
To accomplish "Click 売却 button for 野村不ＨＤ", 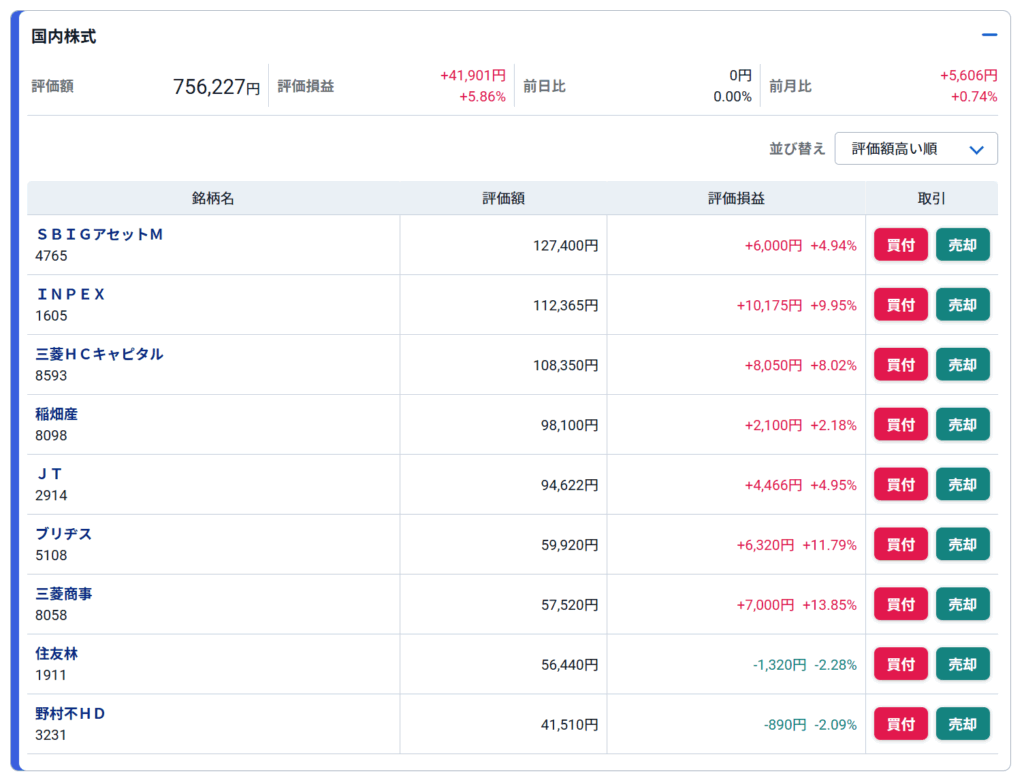I will (963, 724).
